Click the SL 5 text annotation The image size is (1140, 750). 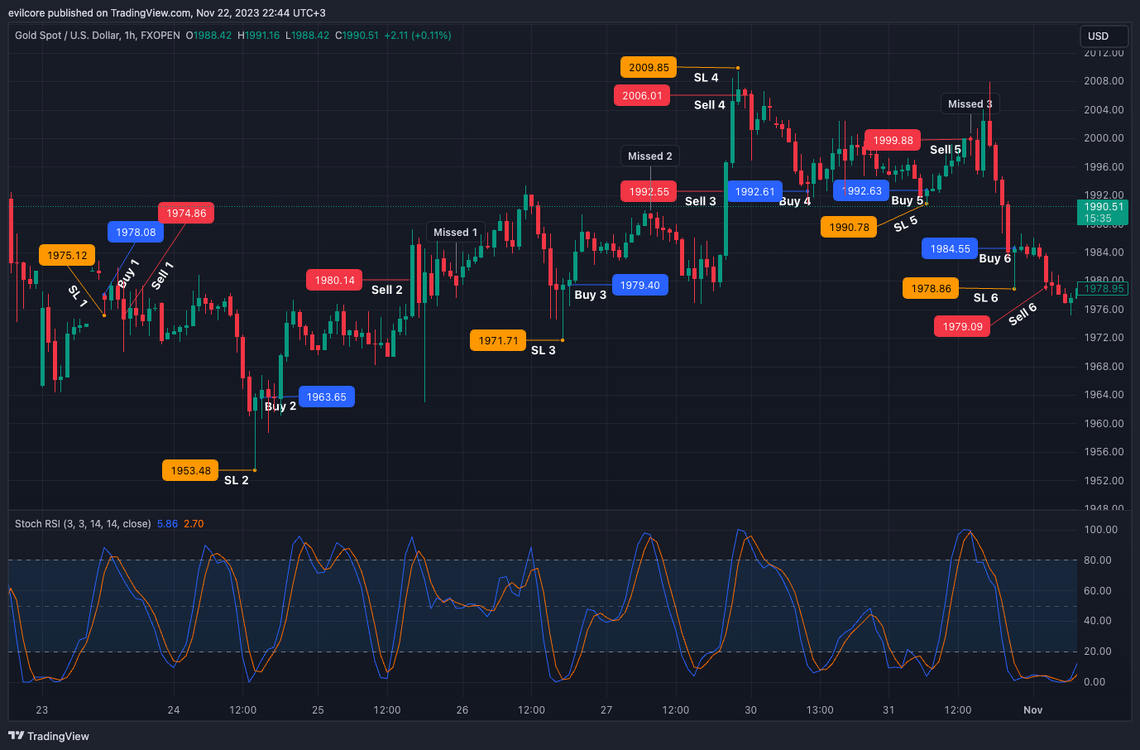coord(906,224)
